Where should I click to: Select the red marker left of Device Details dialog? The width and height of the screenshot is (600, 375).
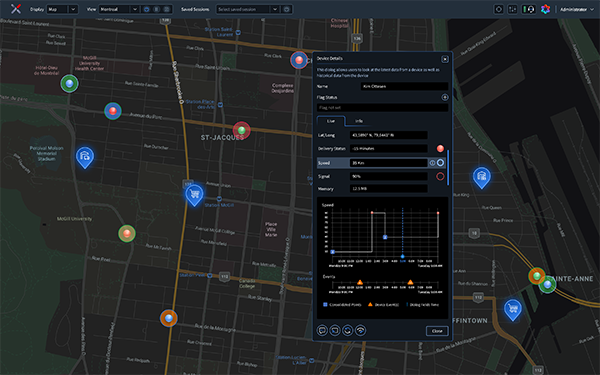pyautogui.click(x=299, y=60)
